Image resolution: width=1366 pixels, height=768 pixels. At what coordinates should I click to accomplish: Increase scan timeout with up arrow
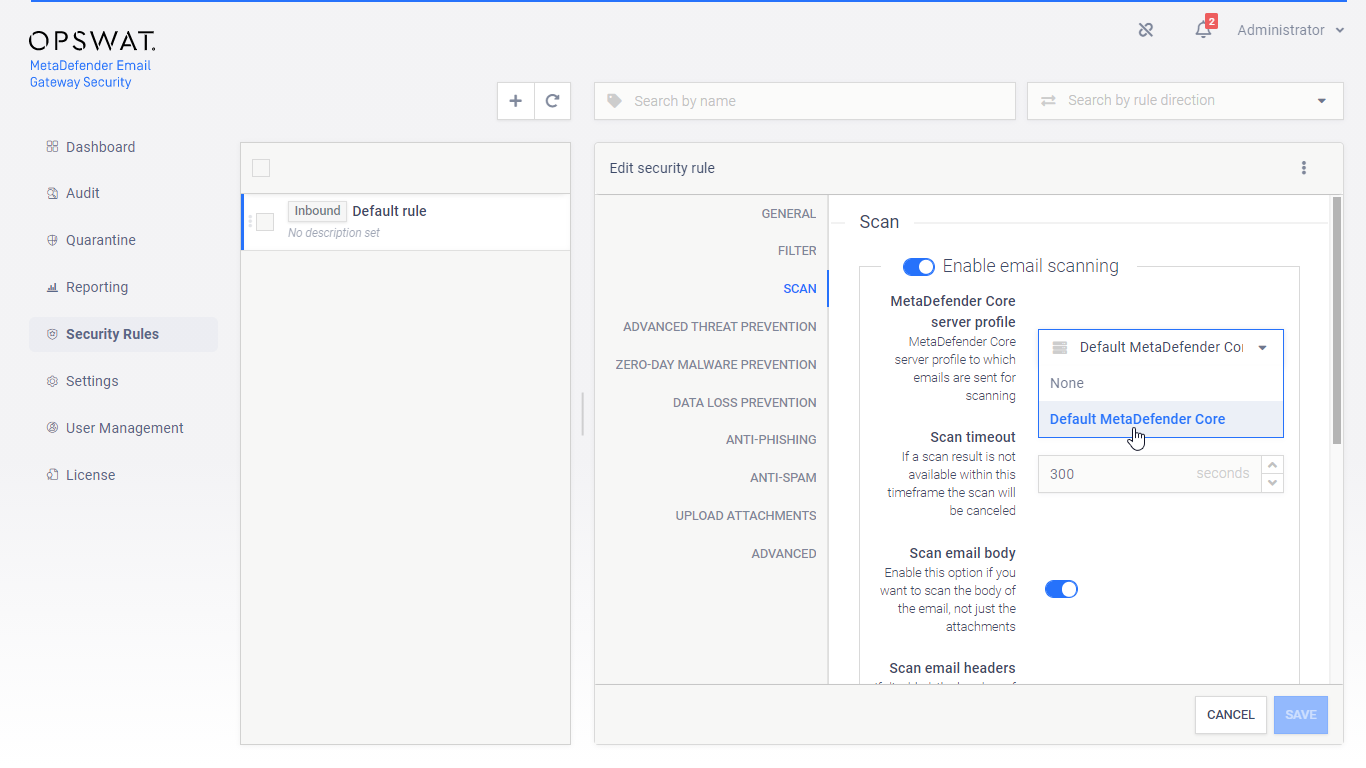tap(1272, 465)
